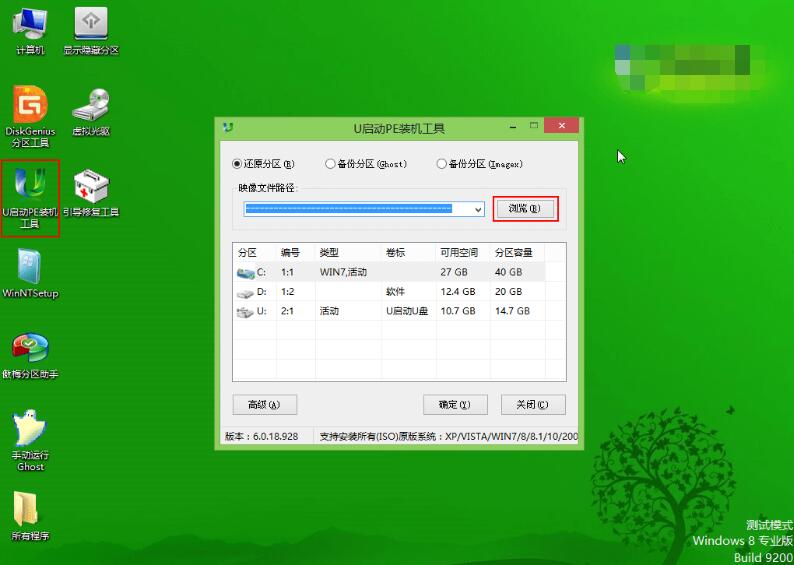Viewport: 794px width, 565px height.
Task: Open 引导修复工具 desktop icon
Action: coord(91,193)
